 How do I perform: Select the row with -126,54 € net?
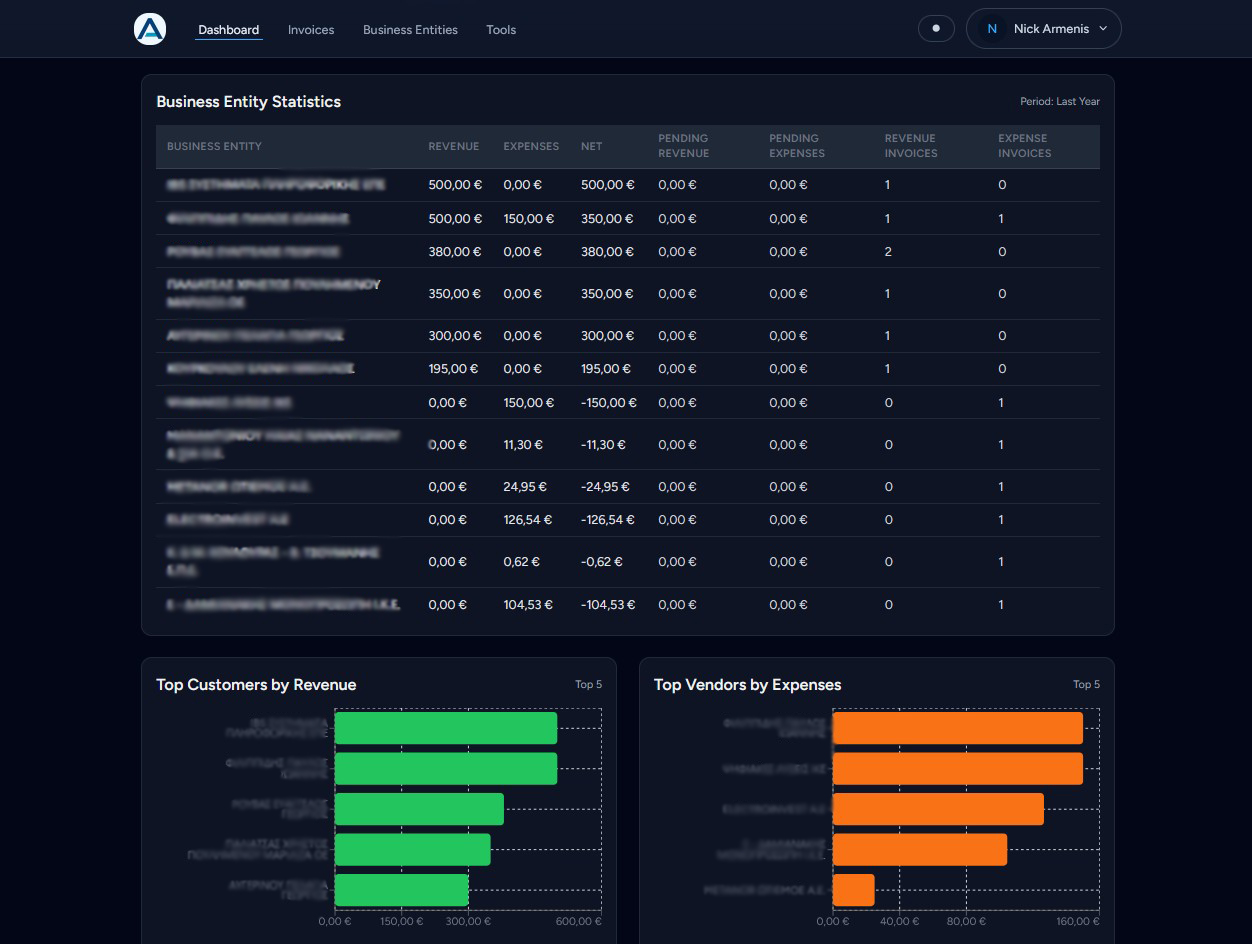coord(627,520)
